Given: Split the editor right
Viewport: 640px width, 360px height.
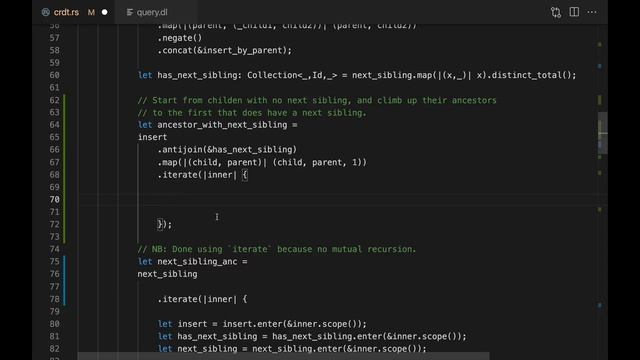Looking at the screenshot, I should pos(574,12).
